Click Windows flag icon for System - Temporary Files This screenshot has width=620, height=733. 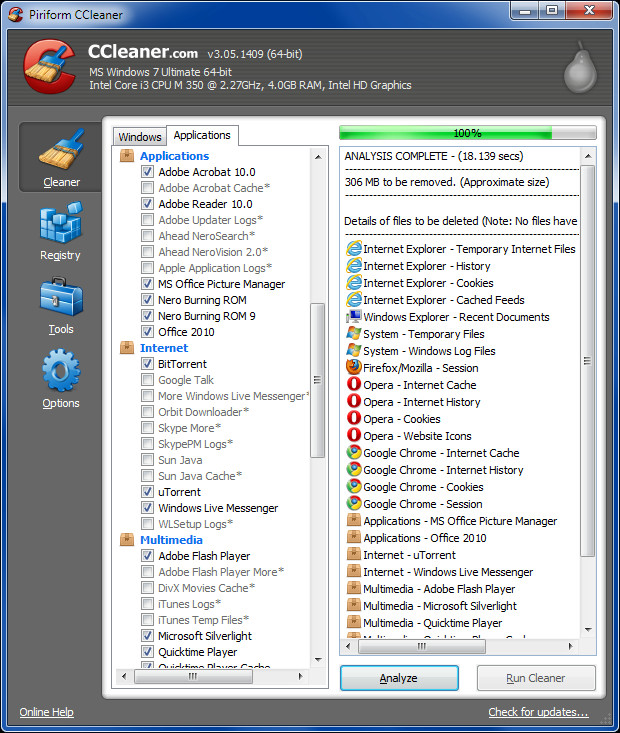[x=354, y=334]
